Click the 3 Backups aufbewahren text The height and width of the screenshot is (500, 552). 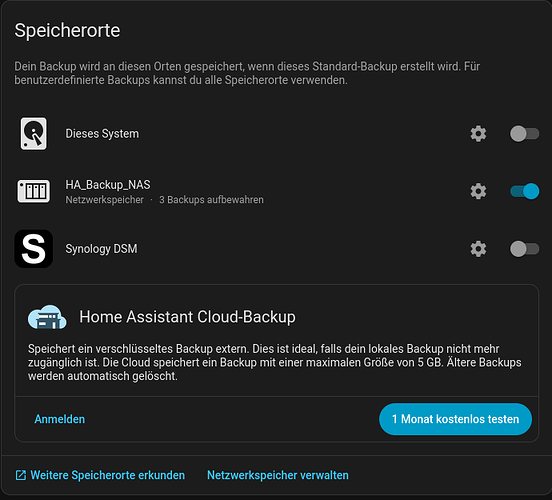pyautogui.click(x=211, y=200)
